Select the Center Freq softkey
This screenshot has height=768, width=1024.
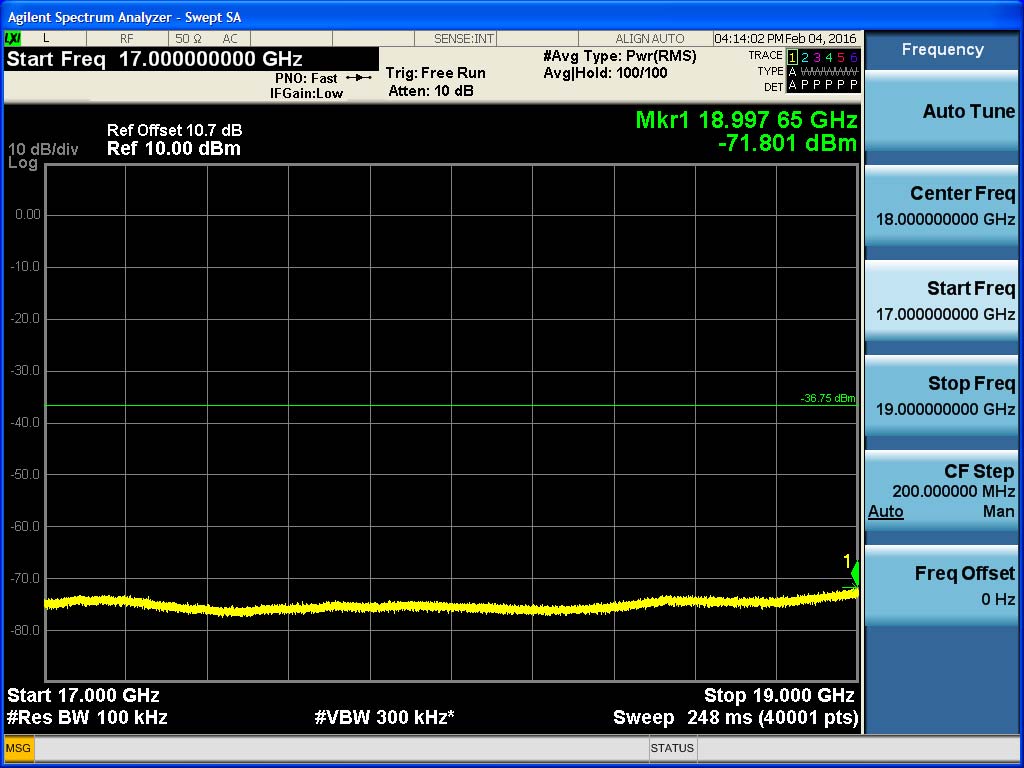(941, 206)
